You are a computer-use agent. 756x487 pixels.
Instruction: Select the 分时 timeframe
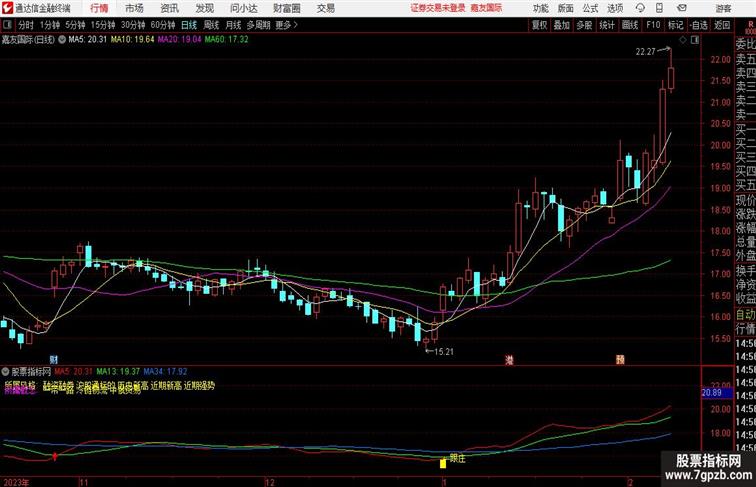(x=26, y=25)
